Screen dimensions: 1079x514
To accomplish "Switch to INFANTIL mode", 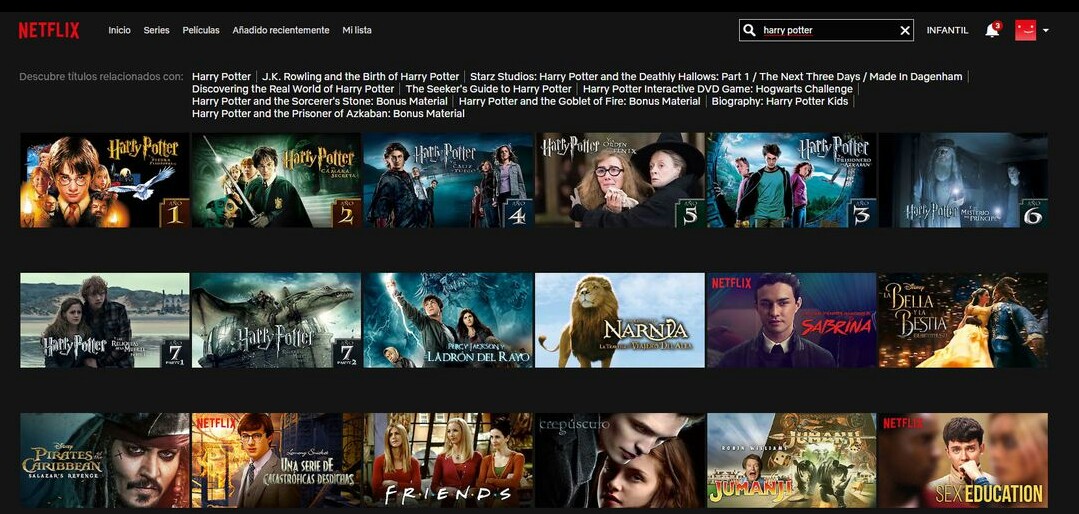I will click(x=948, y=30).
